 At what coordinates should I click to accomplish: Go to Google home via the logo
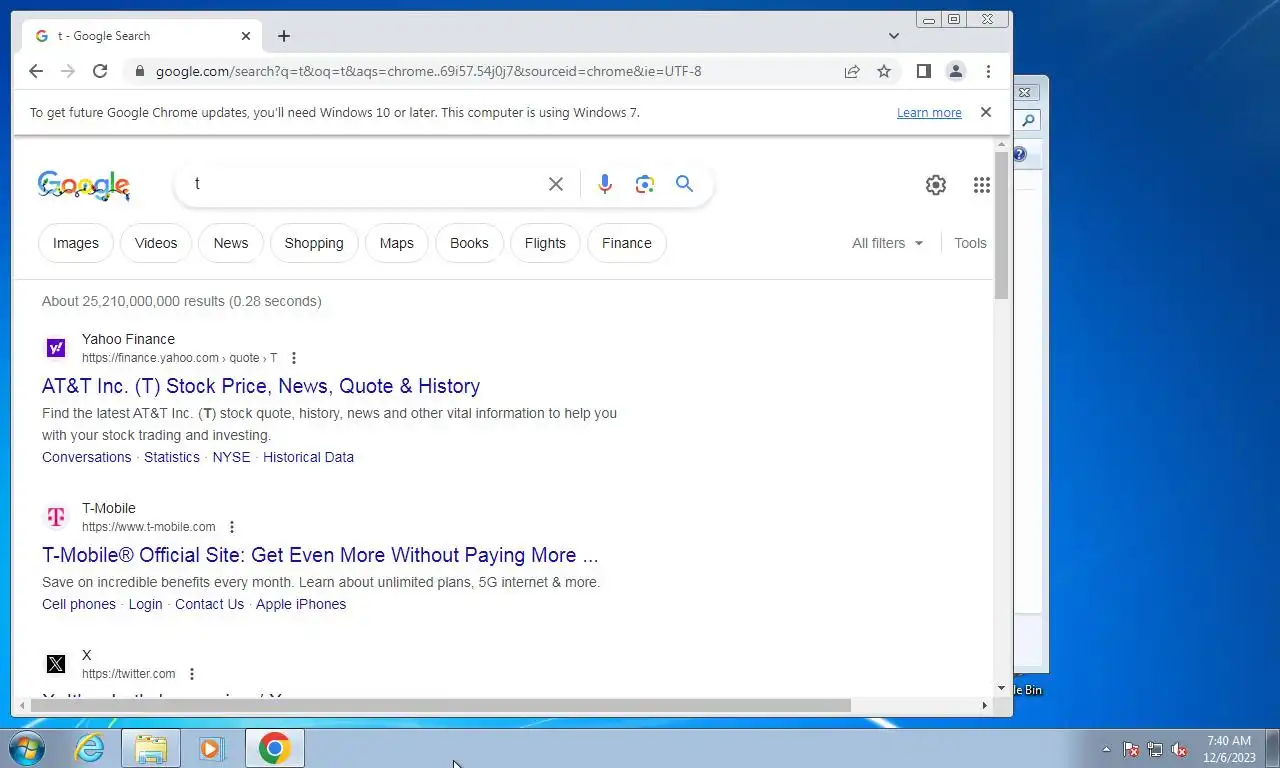click(84, 185)
